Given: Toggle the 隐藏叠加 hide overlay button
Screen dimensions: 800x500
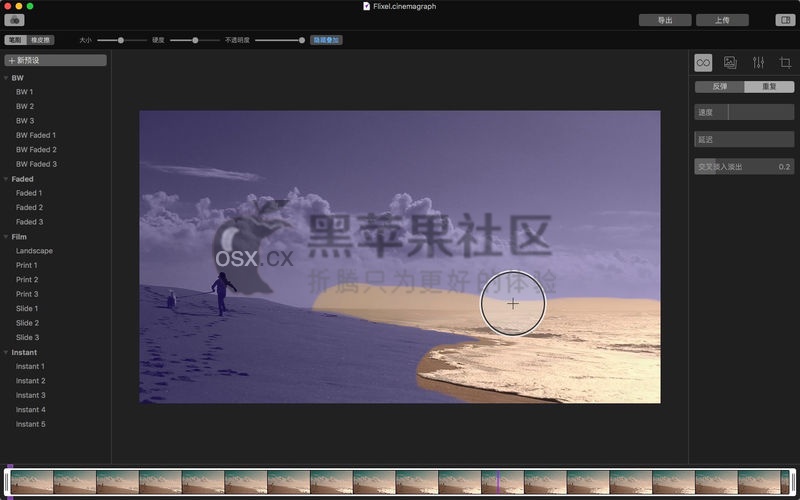Looking at the screenshot, I should pos(326,40).
